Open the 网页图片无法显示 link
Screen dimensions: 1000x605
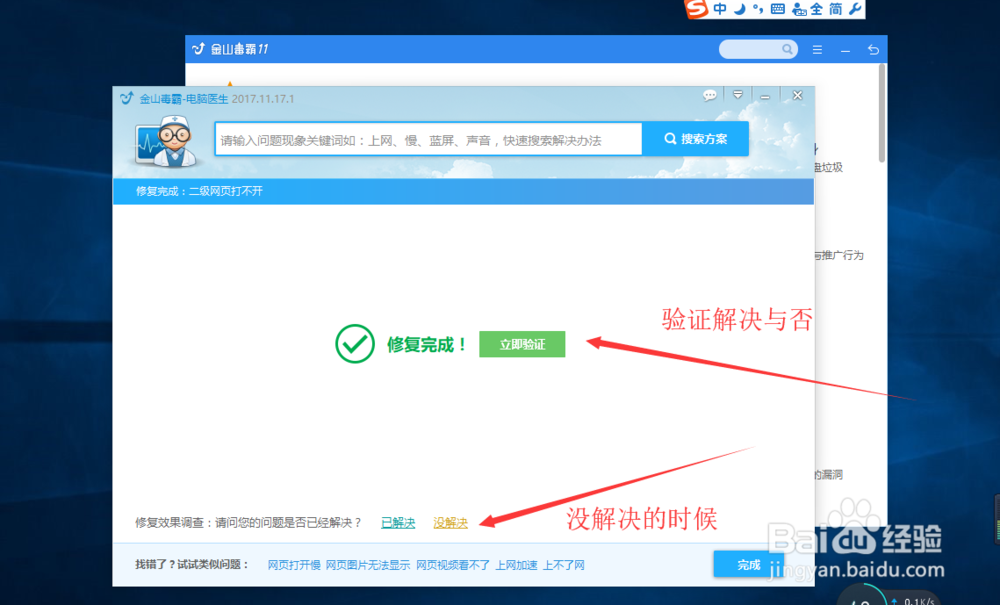(368, 565)
